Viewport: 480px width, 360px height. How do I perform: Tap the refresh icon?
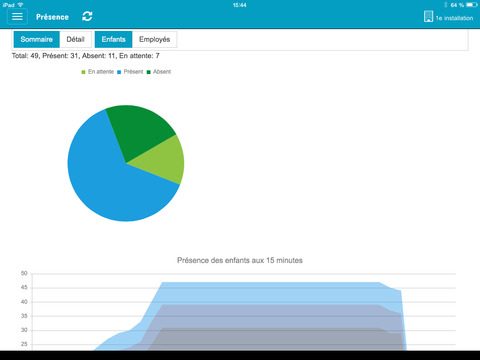[x=87, y=16]
